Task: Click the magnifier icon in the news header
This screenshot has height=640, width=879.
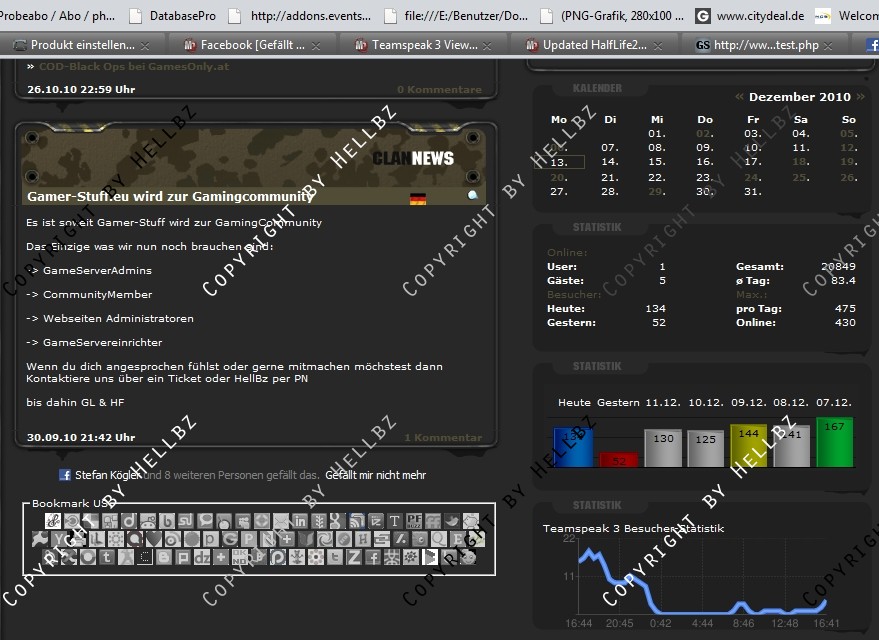Action: pyautogui.click(x=473, y=196)
